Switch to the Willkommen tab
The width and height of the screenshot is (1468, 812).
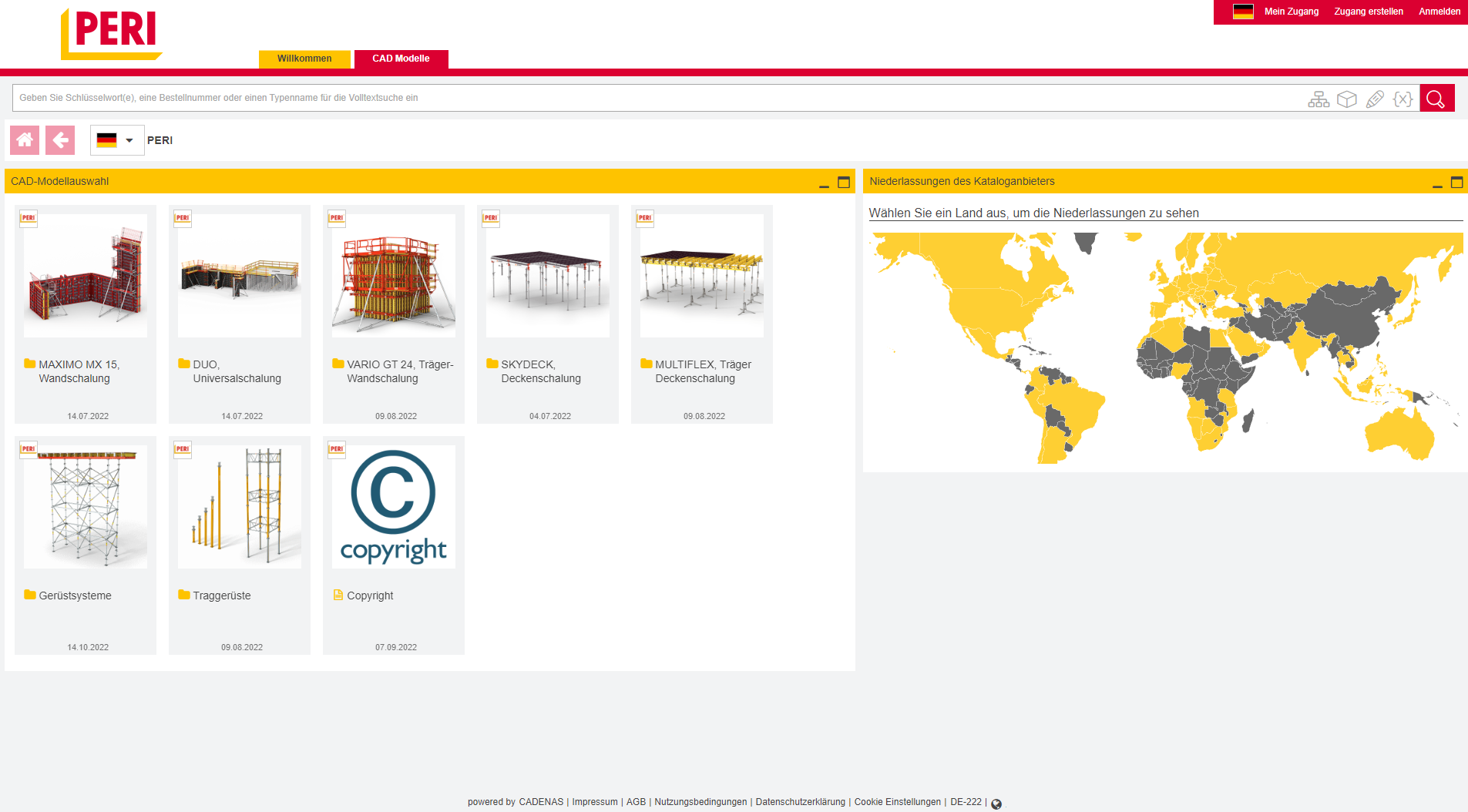[304, 58]
